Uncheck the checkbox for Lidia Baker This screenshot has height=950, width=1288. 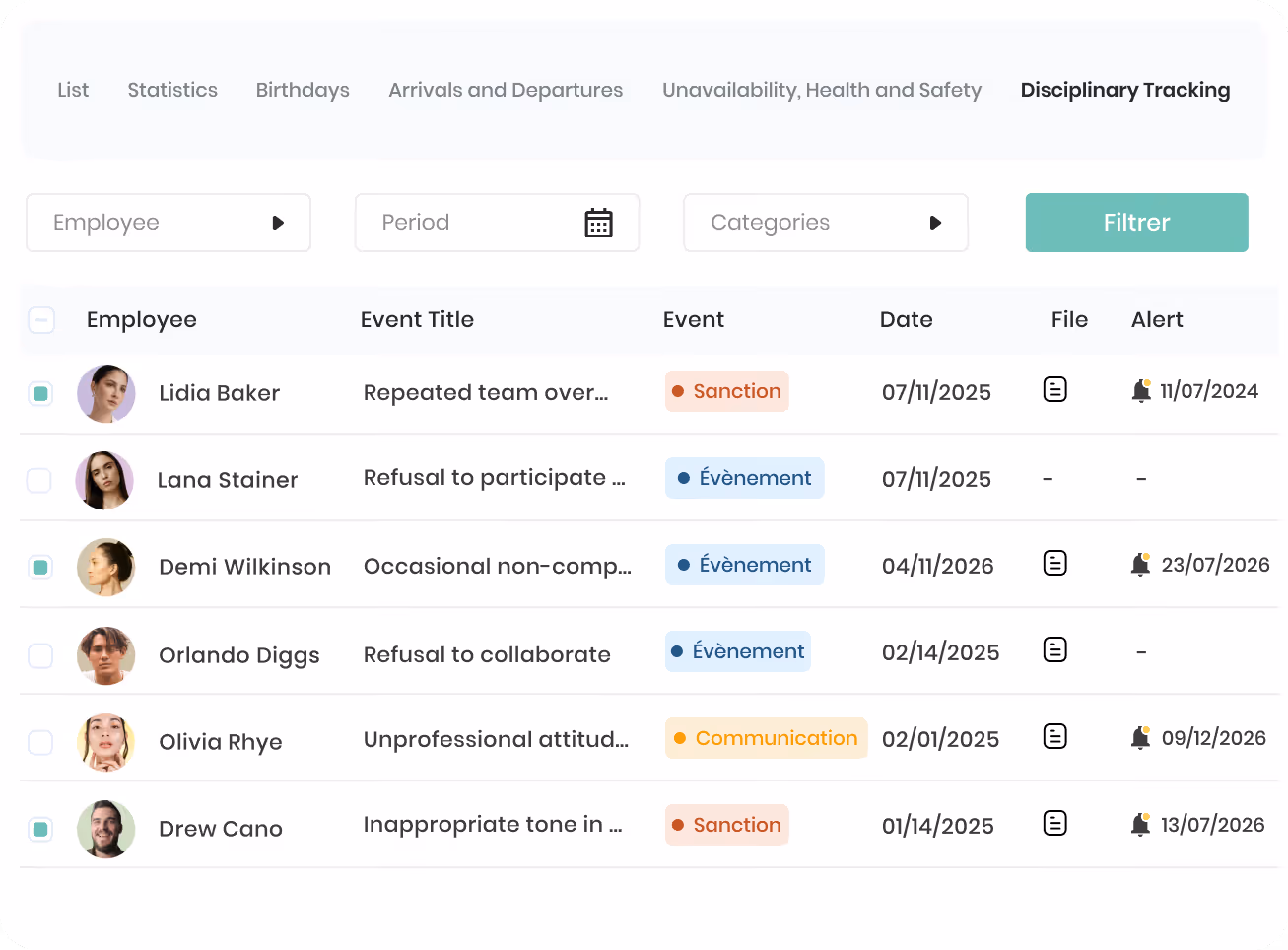[x=40, y=394]
